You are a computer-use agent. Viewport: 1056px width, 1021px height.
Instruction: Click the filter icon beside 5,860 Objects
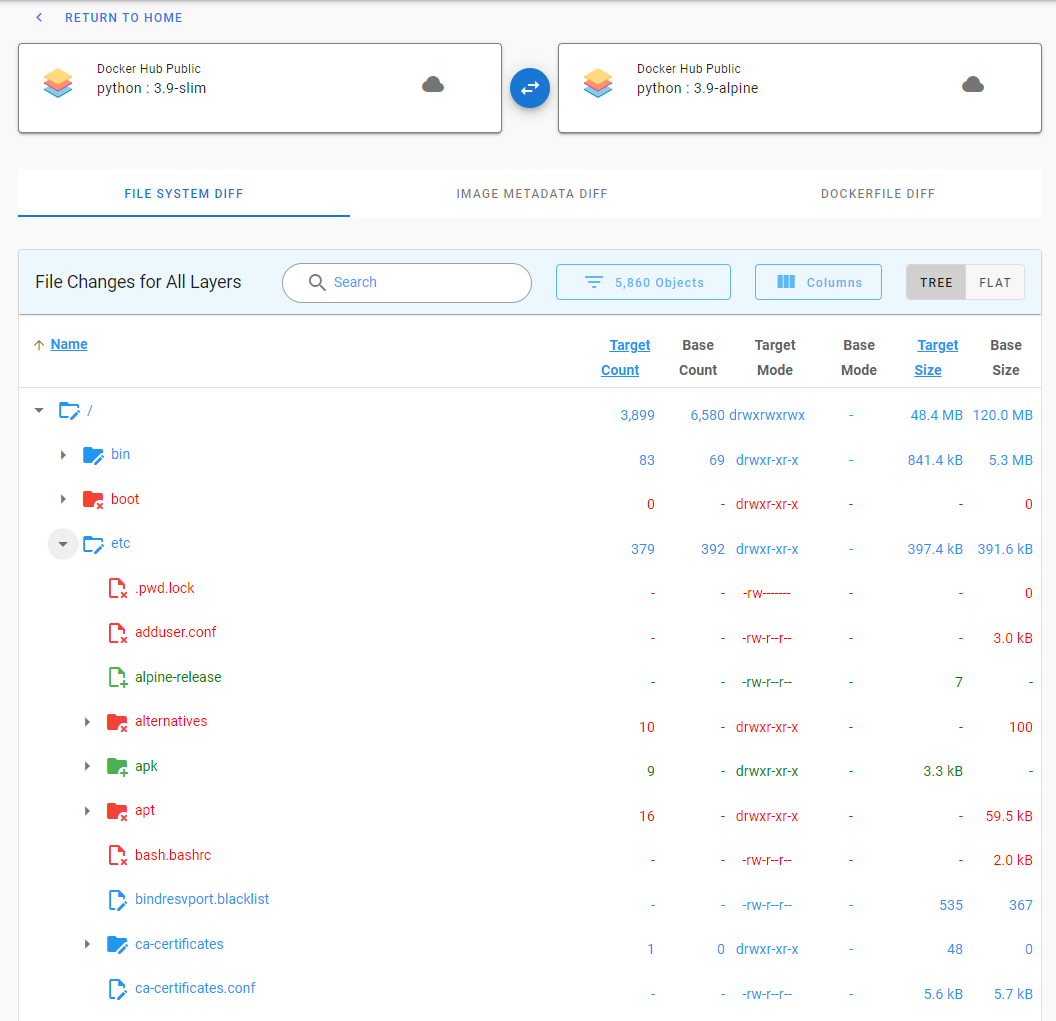click(x=594, y=282)
